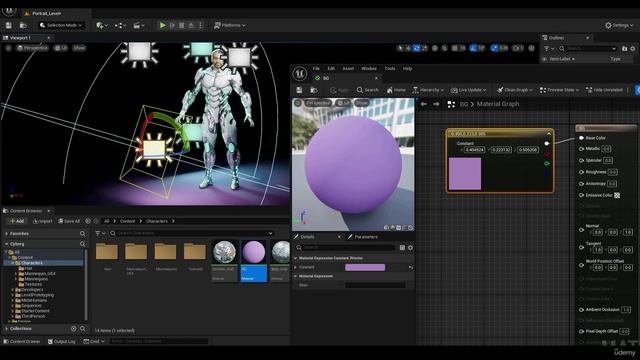The height and width of the screenshot is (360, 640).
Task: Click the save icon in the material editor toolbar
Action: (x=299, y=90)
